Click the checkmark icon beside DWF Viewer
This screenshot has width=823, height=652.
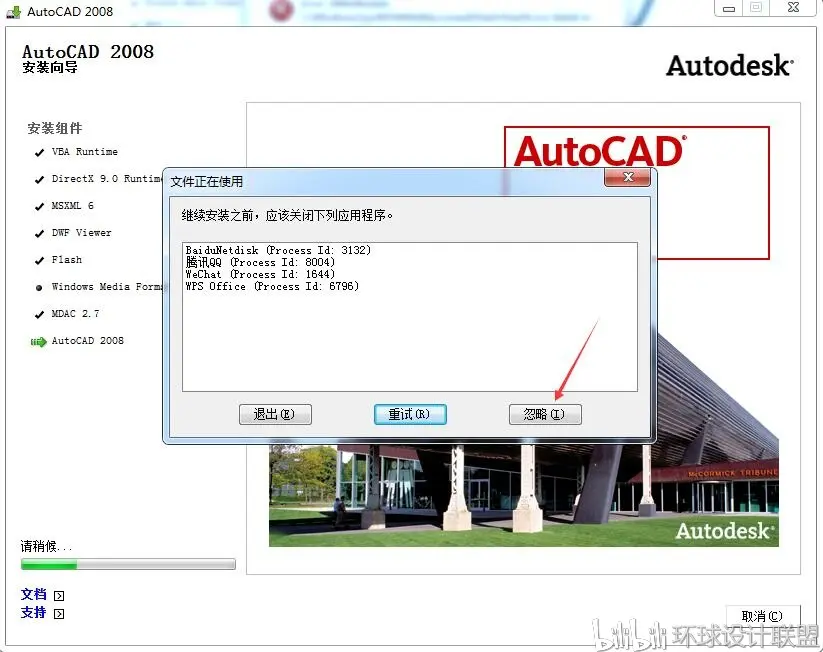(x=39, y=234)
